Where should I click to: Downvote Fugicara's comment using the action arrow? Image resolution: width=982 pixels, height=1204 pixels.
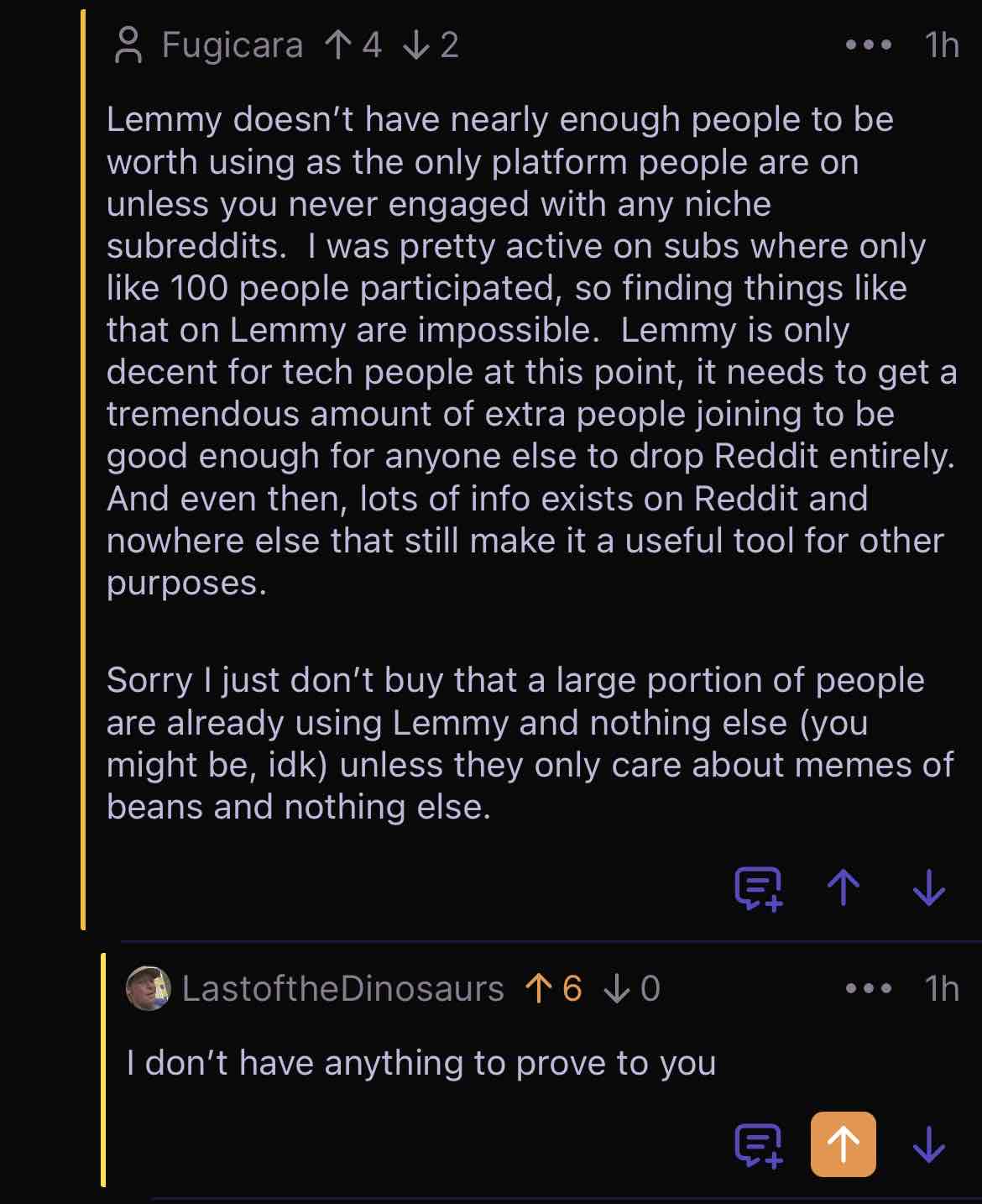(929, 888)
